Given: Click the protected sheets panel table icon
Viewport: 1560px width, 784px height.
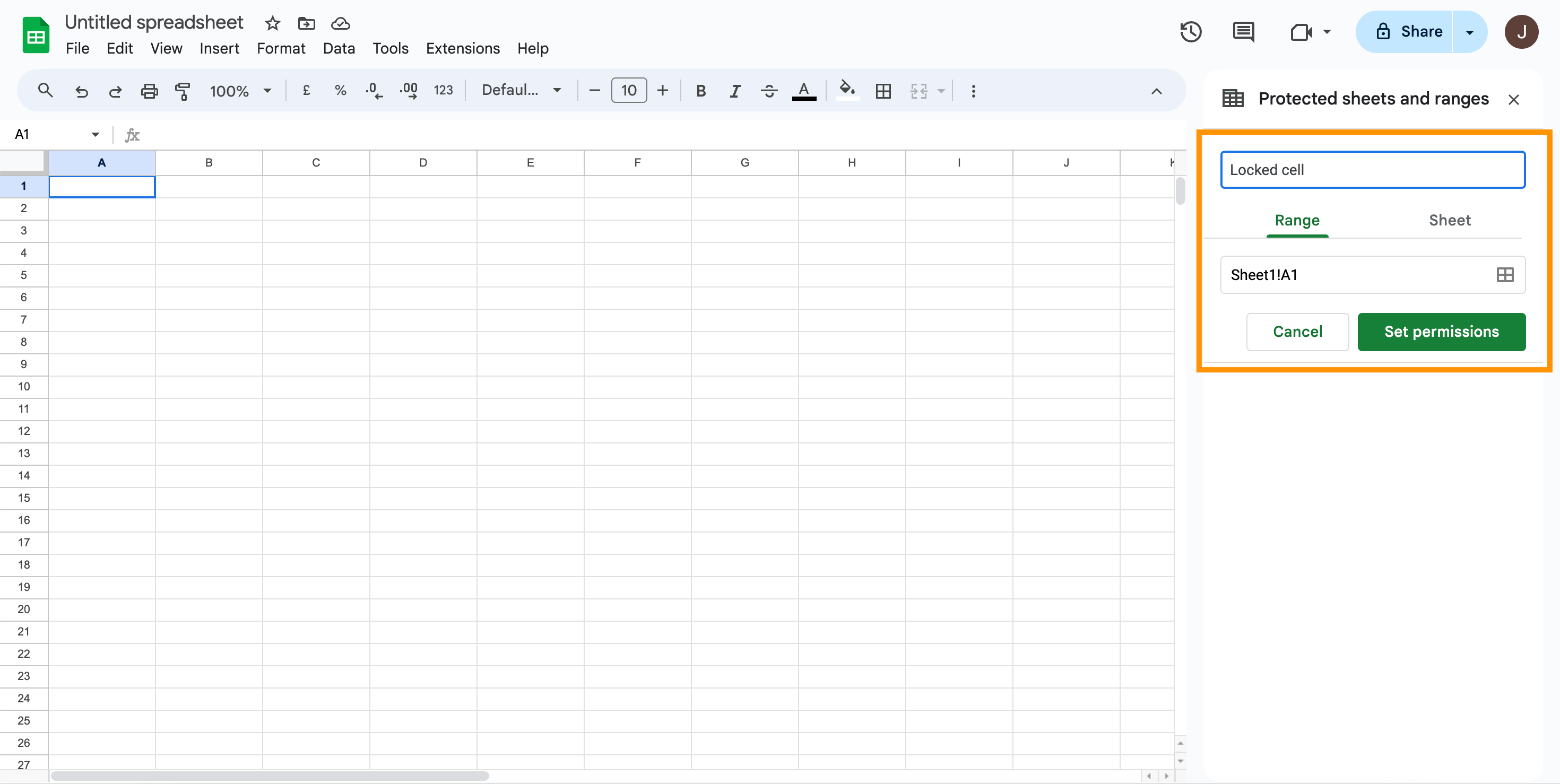Looking at the screenshot, I should [1233, 98].
